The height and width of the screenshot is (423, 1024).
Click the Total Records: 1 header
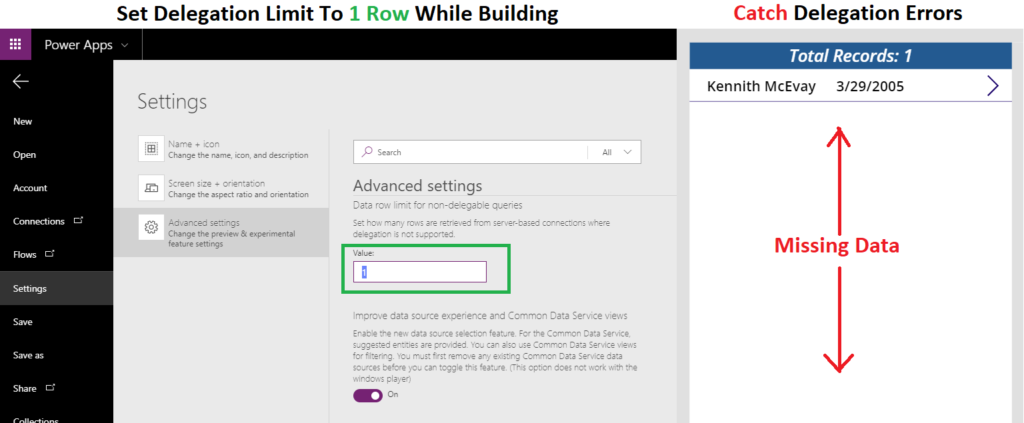(x=850, y=56)
